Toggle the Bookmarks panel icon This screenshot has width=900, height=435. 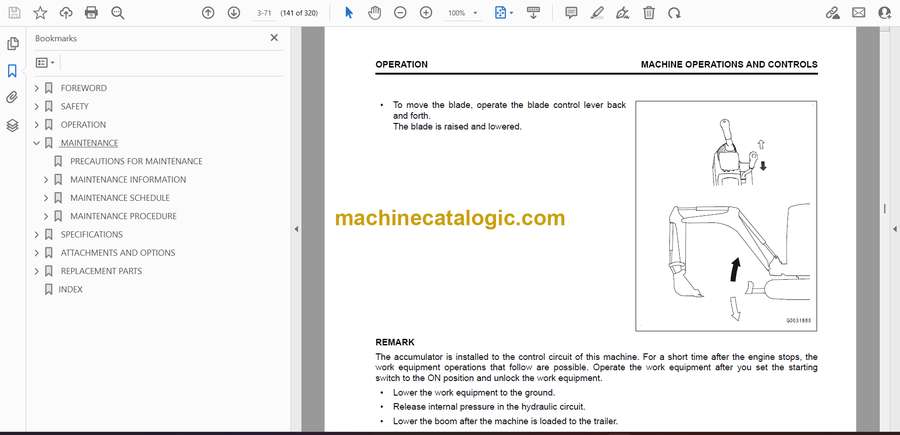click(x=12, y=71)
